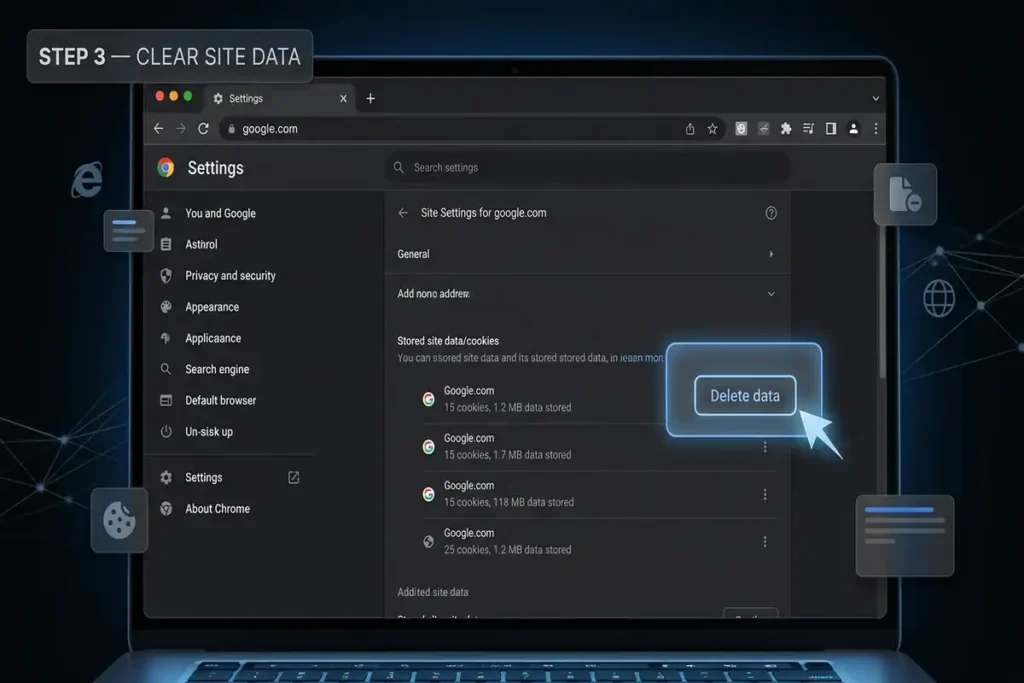Open help icon for Site Settings
The image size is (1024, 683).
click(771, 213)
